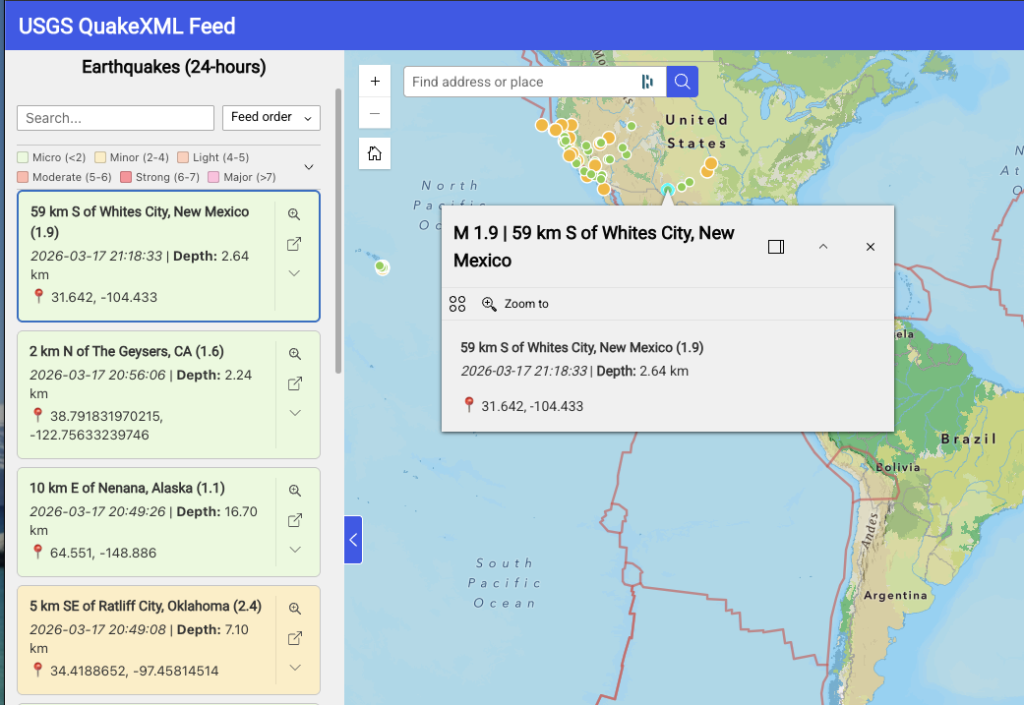The width and height of the screenshot is (1024, 705).
Task: Click the map zoom out minus button
Action: [375, 113]
